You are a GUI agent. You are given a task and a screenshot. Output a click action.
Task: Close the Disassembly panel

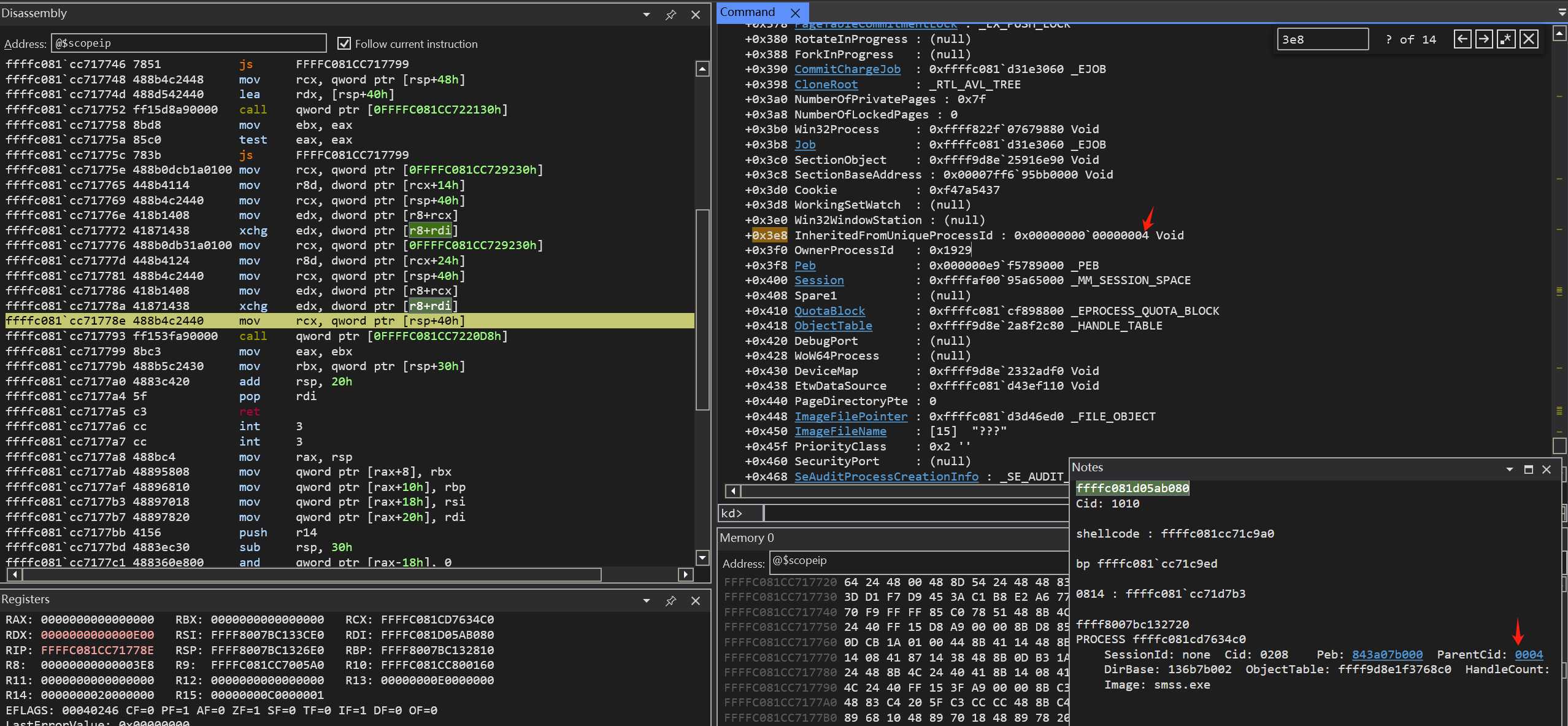pos(696,14)
